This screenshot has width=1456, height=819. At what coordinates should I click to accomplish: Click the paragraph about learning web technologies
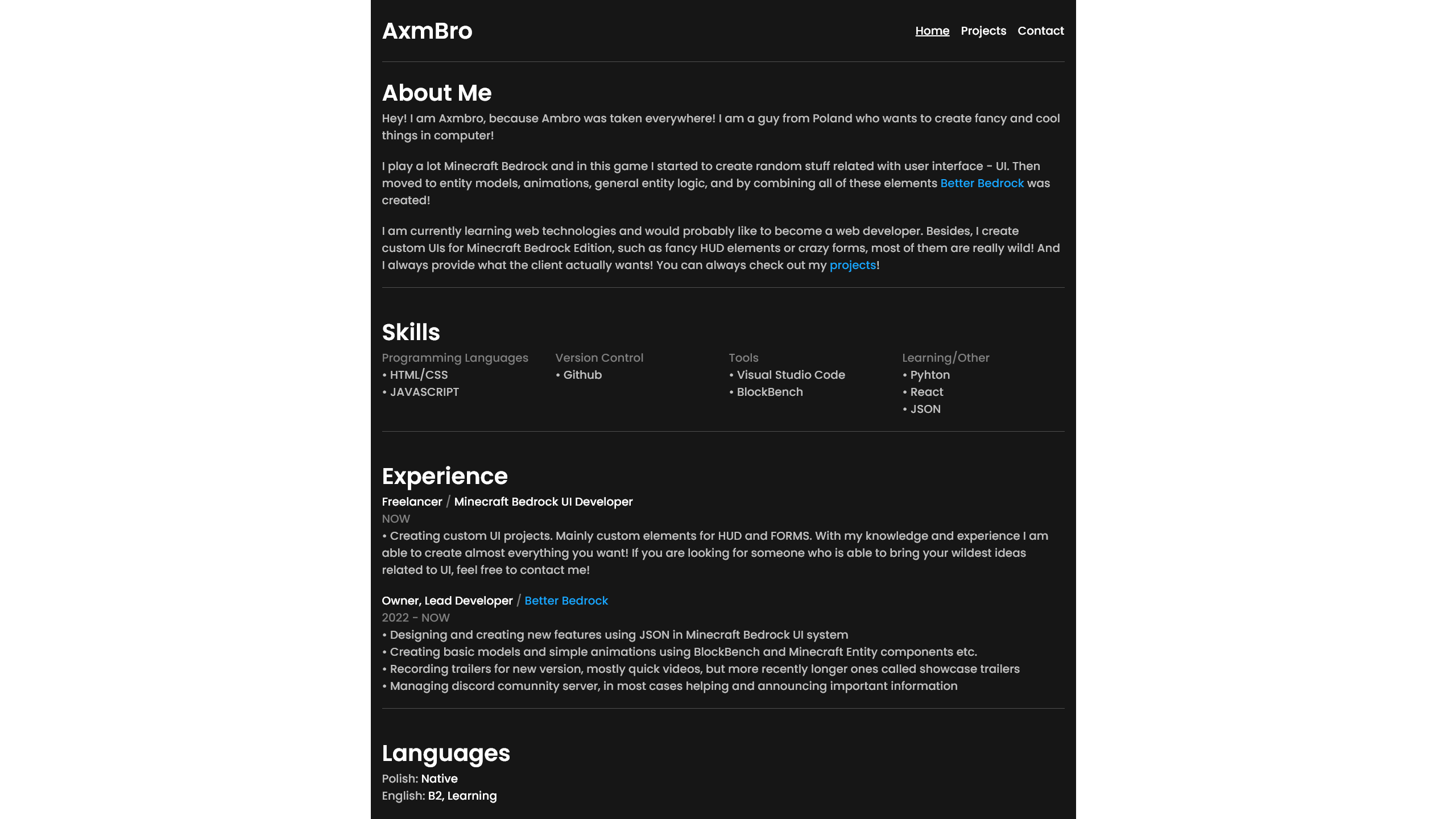721,248
